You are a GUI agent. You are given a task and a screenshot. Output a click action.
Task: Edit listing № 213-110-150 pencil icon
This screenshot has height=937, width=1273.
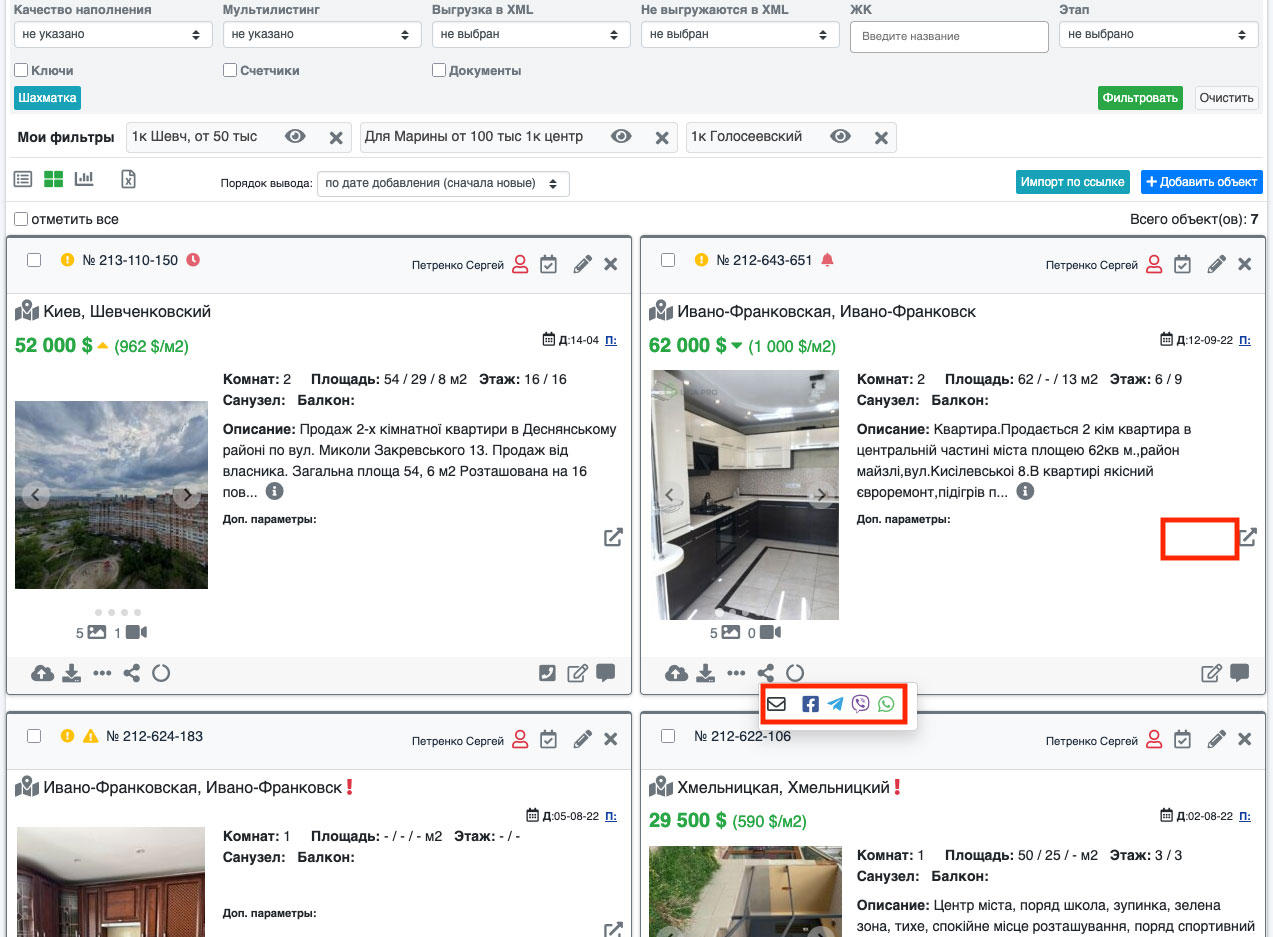582,264
